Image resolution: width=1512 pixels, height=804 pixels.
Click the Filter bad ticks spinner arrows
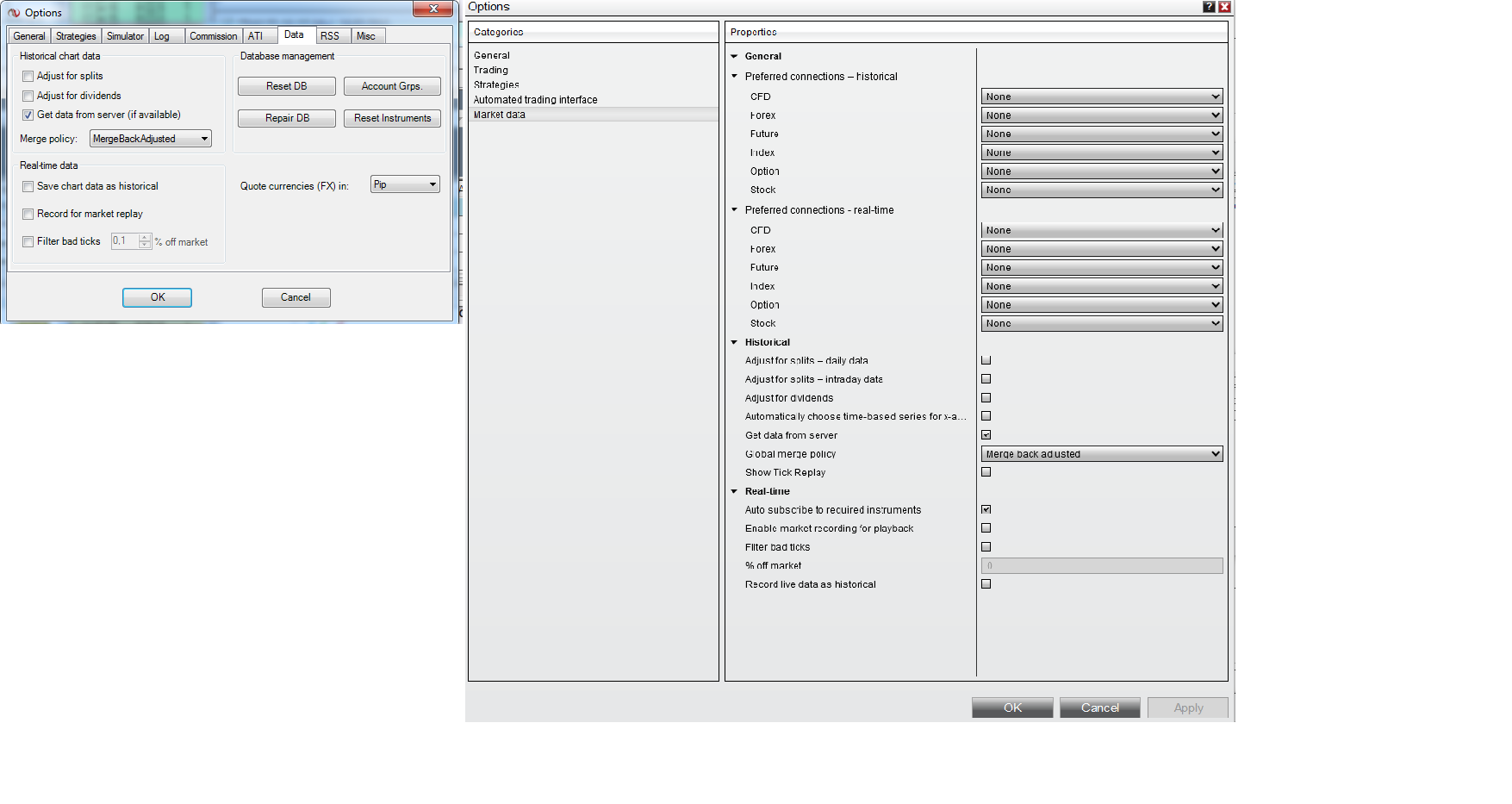[145, 241]
